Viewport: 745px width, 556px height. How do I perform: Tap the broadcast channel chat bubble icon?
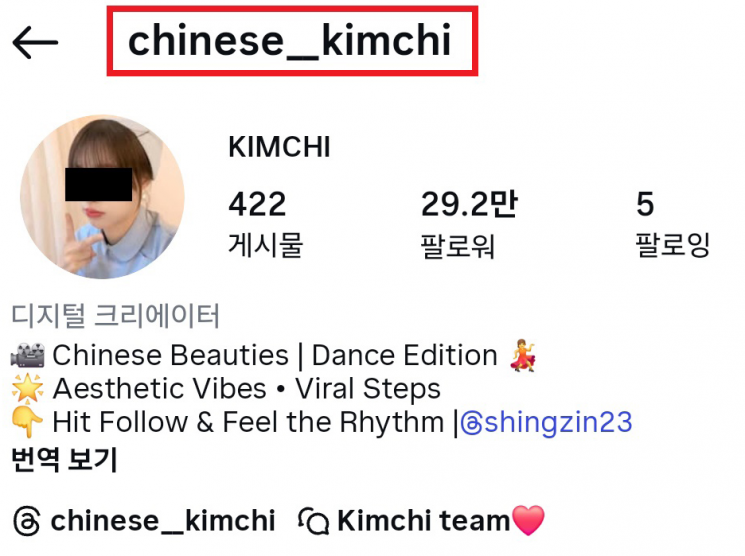(x=313, y=522)
